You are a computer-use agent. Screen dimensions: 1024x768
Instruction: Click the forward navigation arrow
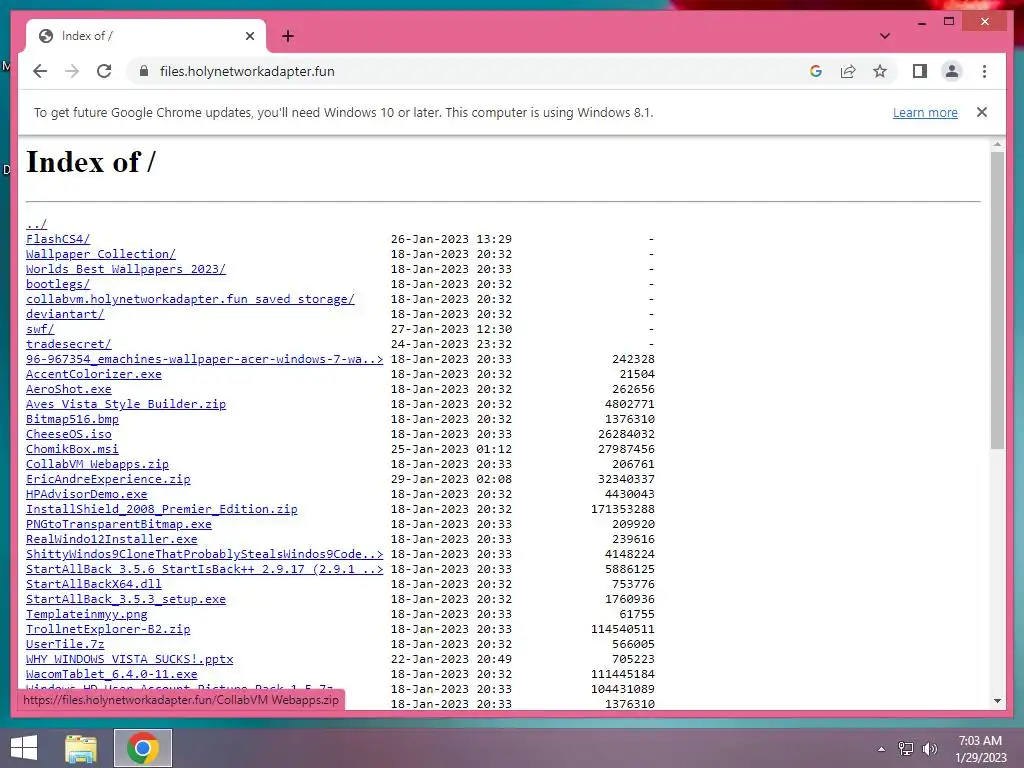point(72,71)
